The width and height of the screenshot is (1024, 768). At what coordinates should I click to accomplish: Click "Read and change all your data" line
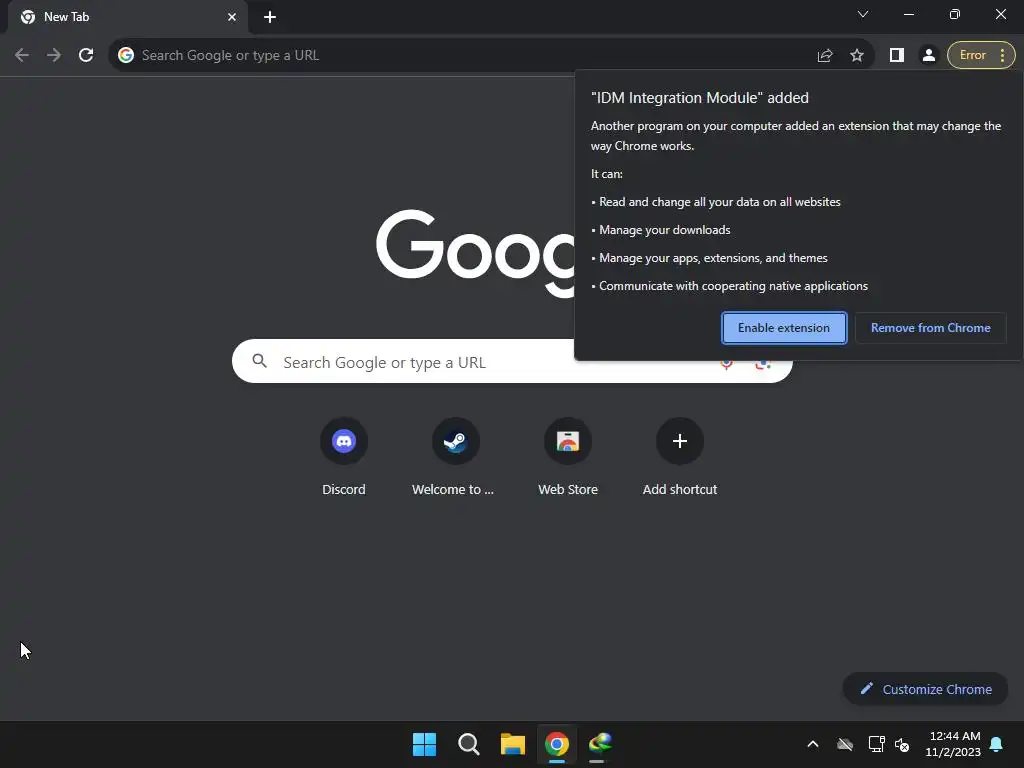[x=720, y=202]
